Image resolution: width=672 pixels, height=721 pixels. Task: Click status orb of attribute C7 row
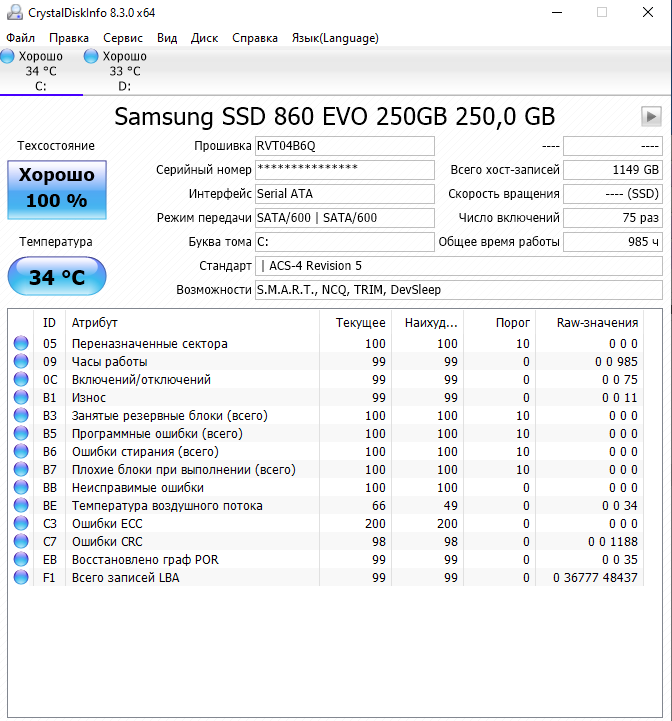coord(21,541)
